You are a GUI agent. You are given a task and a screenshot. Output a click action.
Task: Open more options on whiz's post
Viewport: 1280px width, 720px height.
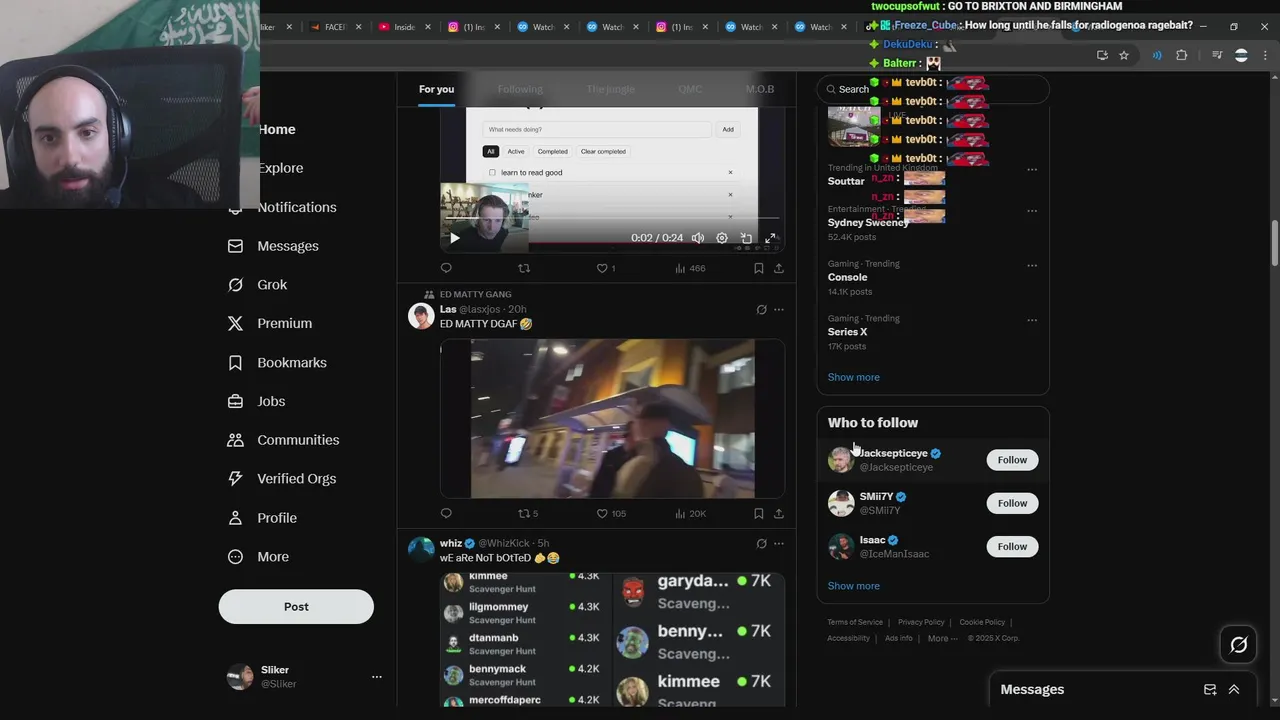pos(779,544)
